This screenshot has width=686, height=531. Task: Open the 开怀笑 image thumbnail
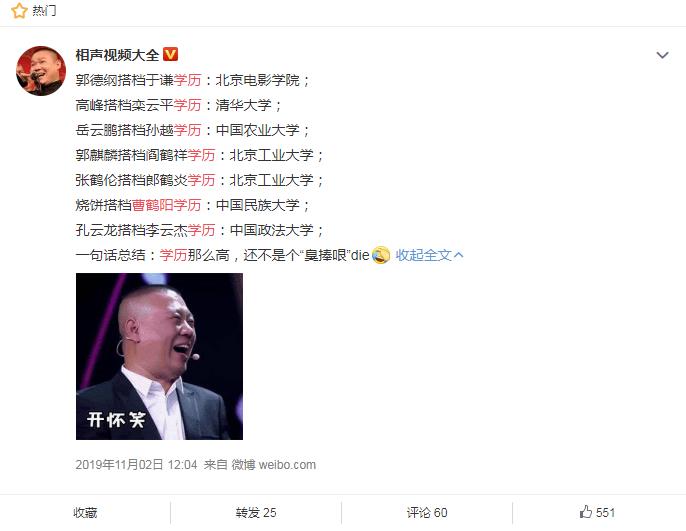(159, 356)
